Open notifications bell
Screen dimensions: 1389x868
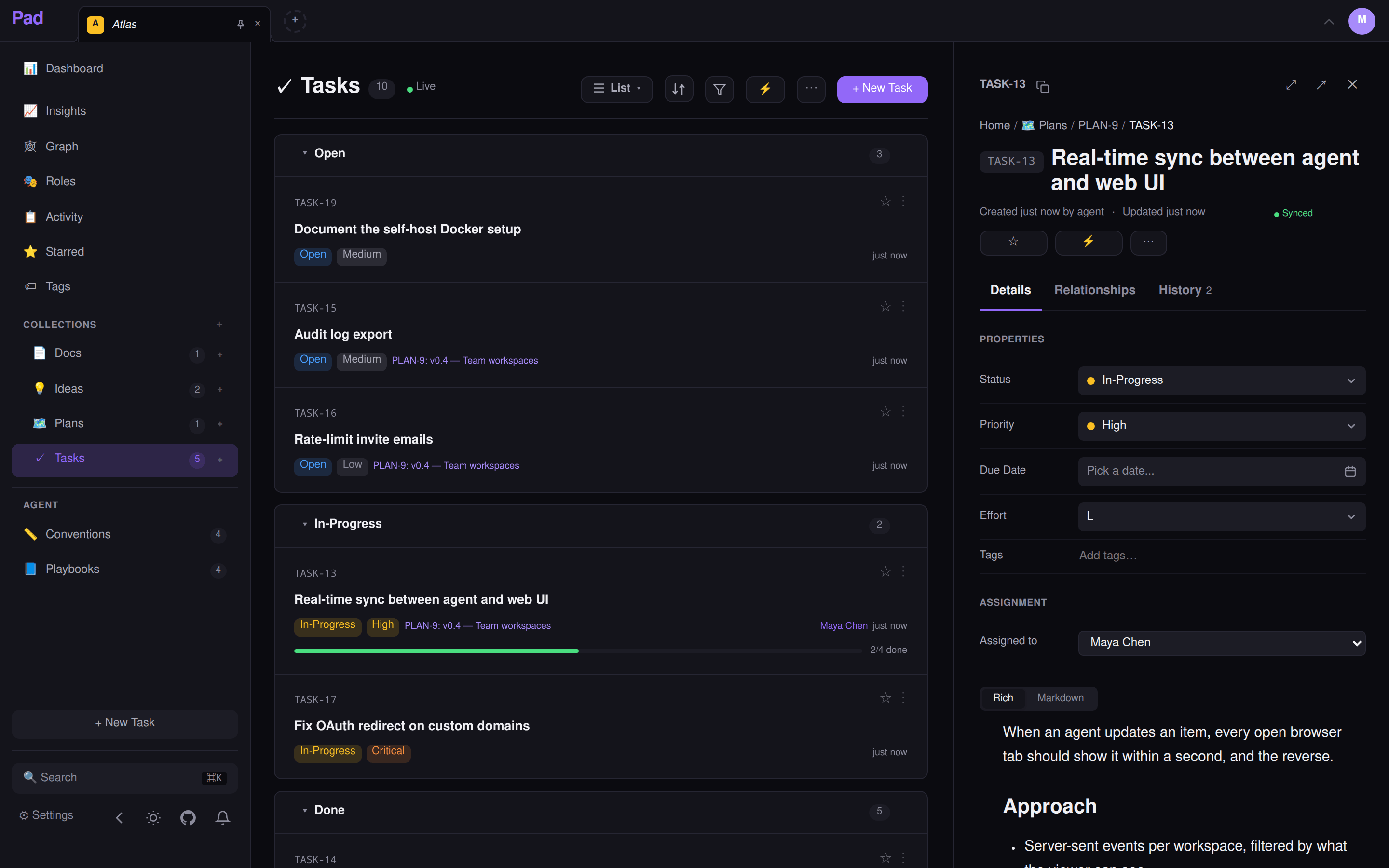(x=223, y=817)
